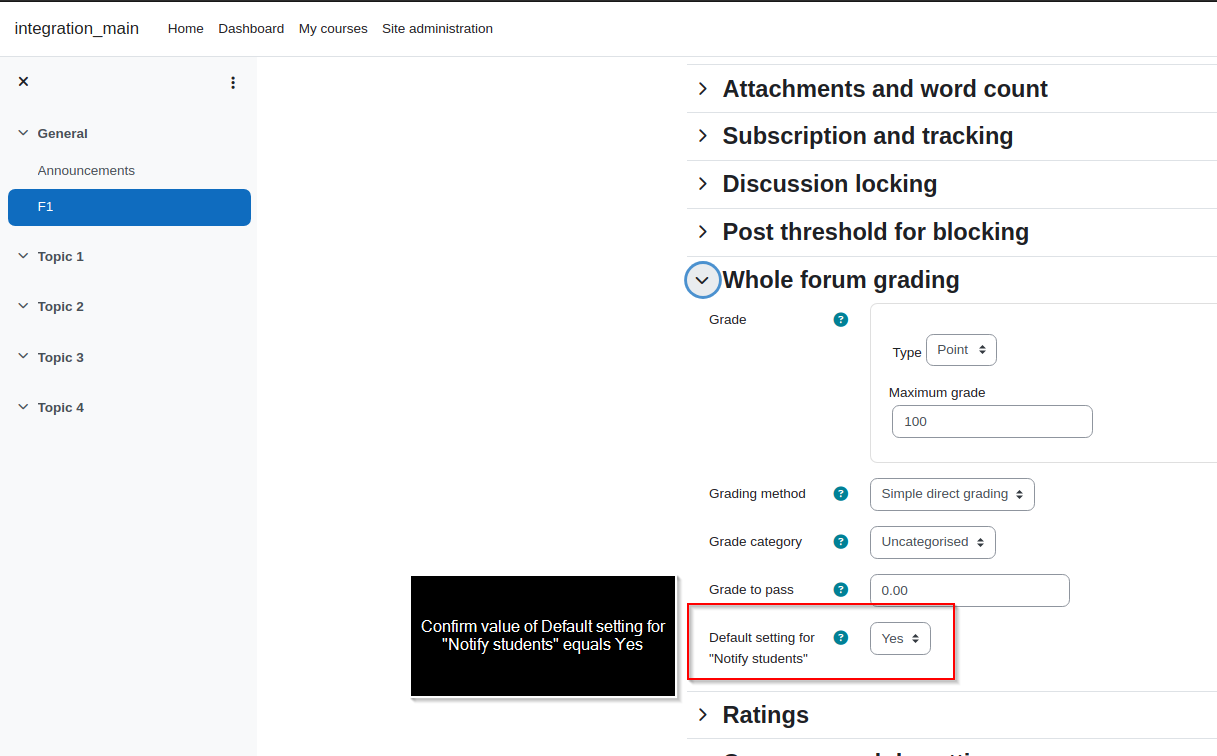Click the Grade to pass label
The width and height of the screenshot is (1217, 756).
(x=751, y=590)
